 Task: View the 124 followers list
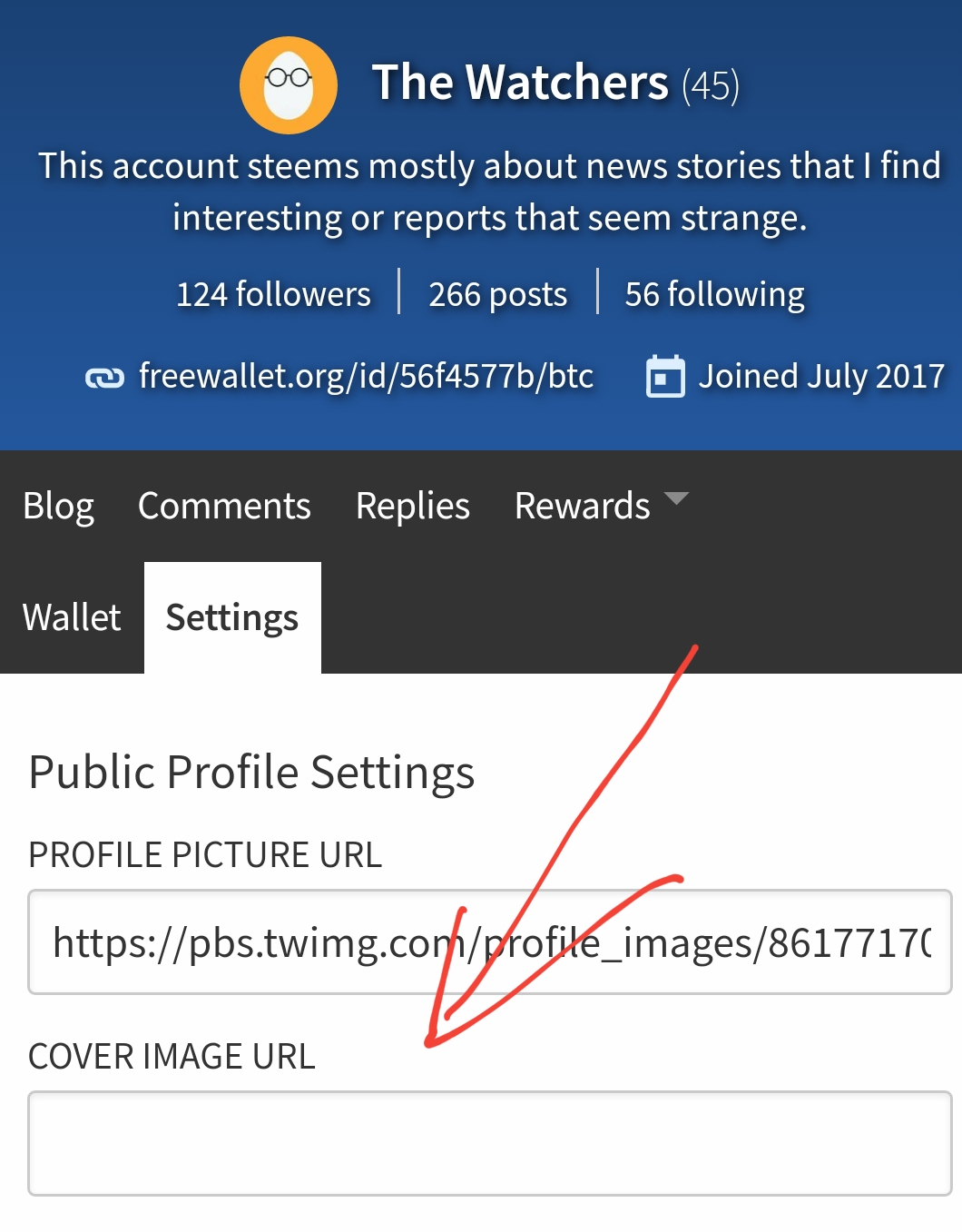[273, 294]
